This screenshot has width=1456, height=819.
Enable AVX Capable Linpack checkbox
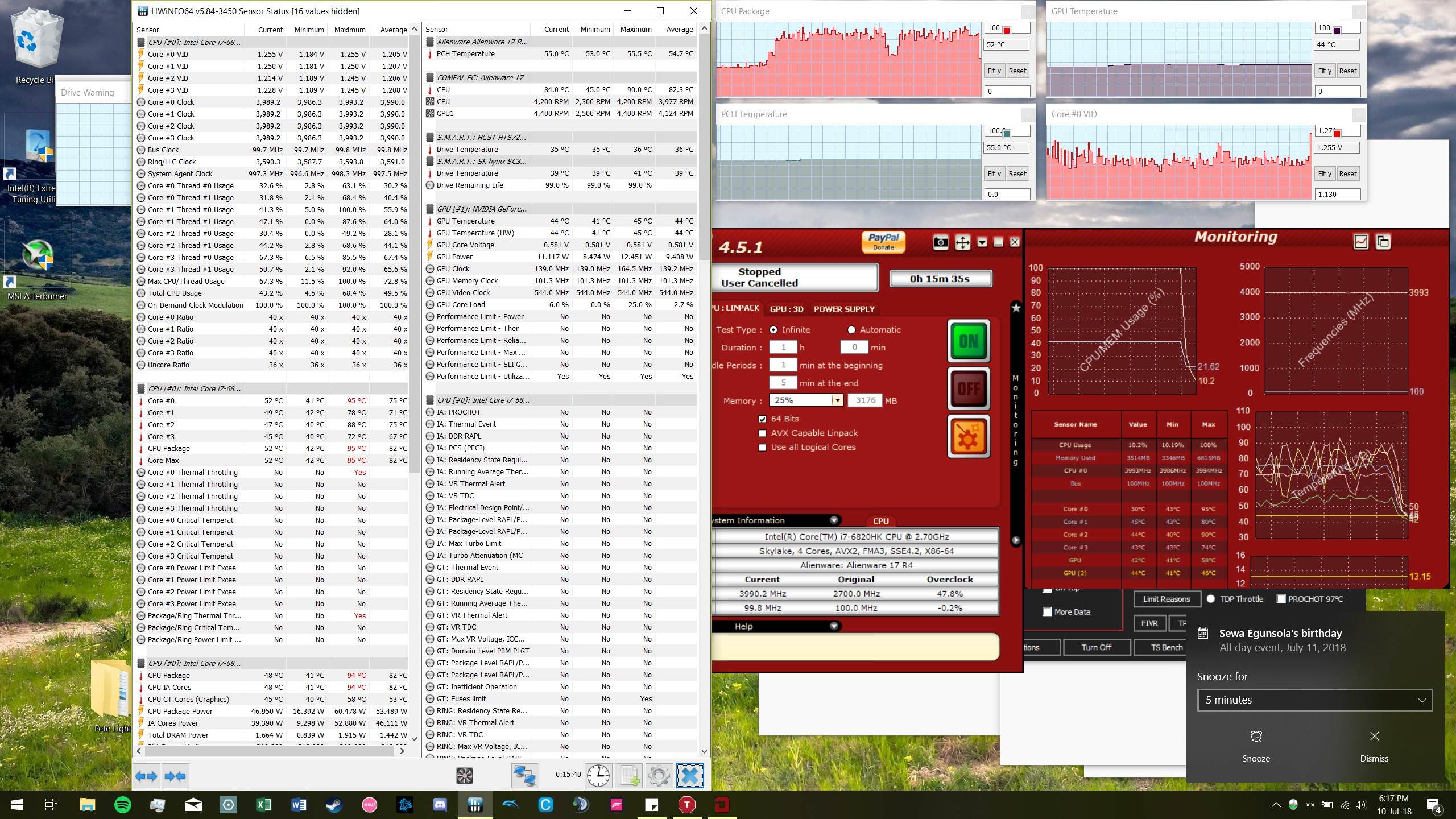tap(762, 433)
